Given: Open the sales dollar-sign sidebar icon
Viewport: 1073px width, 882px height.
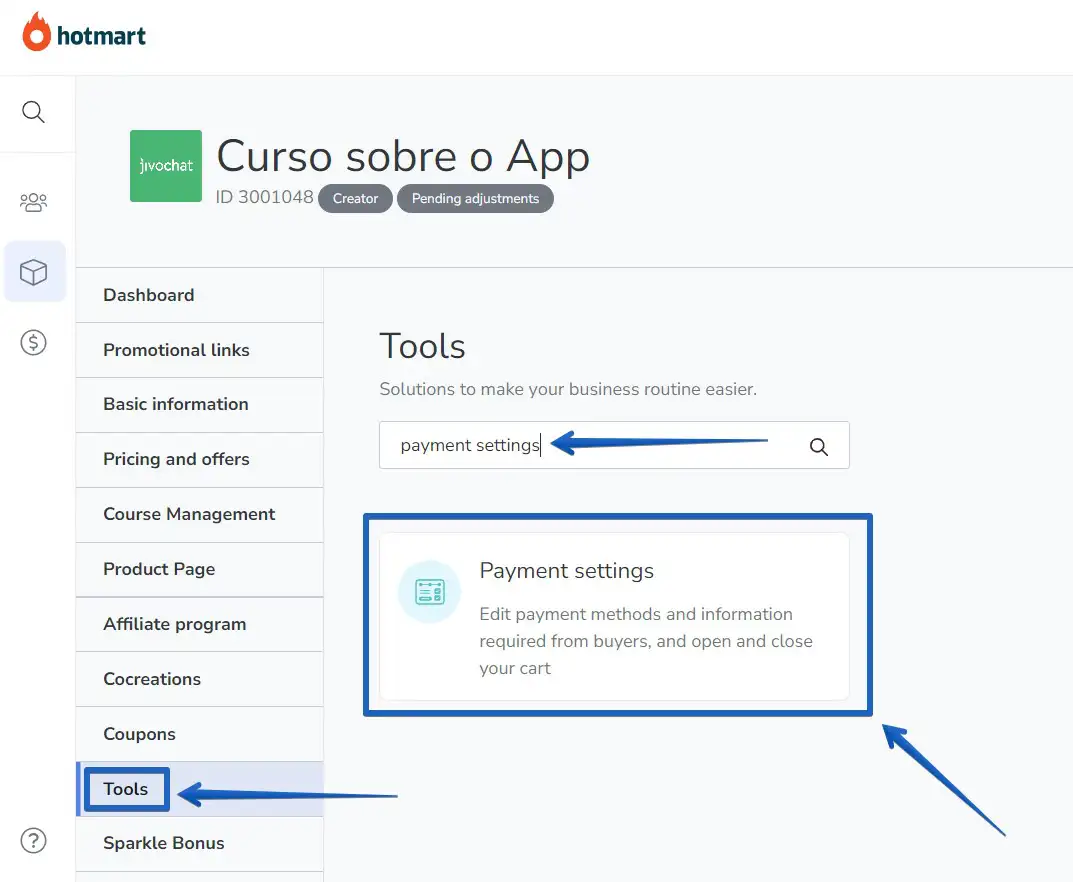Looking at the screenshot, I should pyautogui.click(x=33, y=342).
